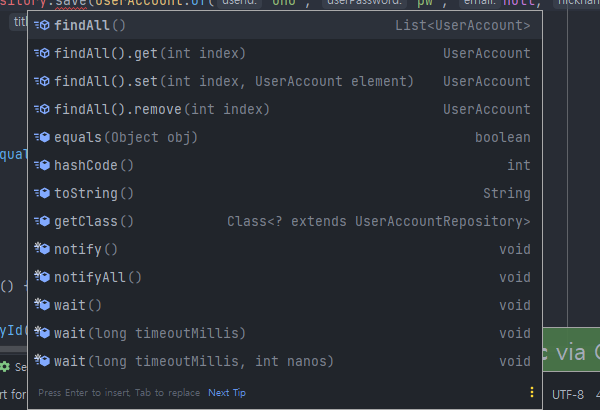Select findAll().remove(int index) suggestion
Viewport: 600px width, 410px height.
pyautogui.click(x=285, y=109)
